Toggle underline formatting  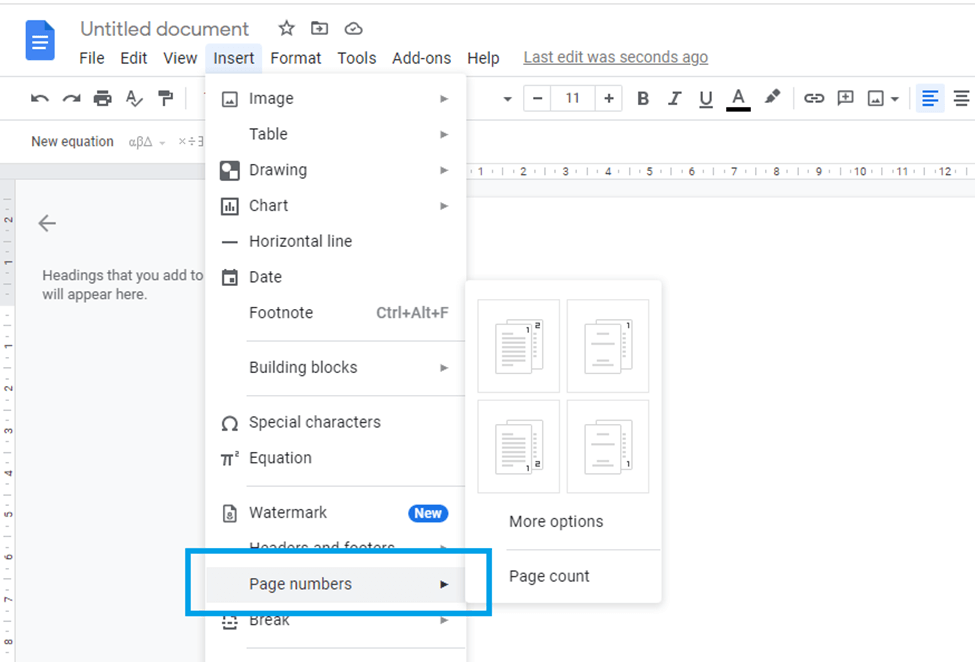point(706,98)
